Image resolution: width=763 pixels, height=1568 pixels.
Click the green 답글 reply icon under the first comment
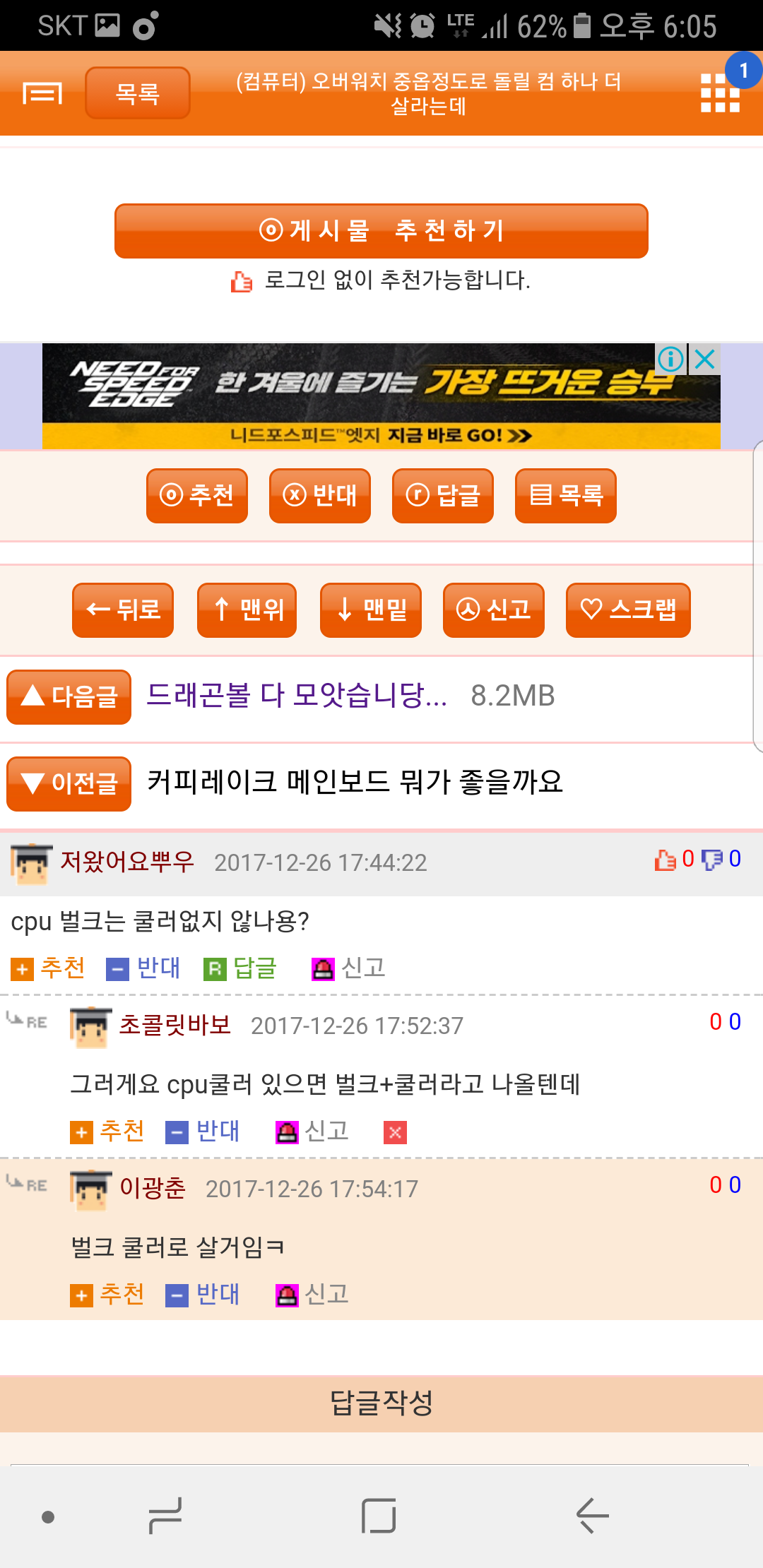coord(215,969)
